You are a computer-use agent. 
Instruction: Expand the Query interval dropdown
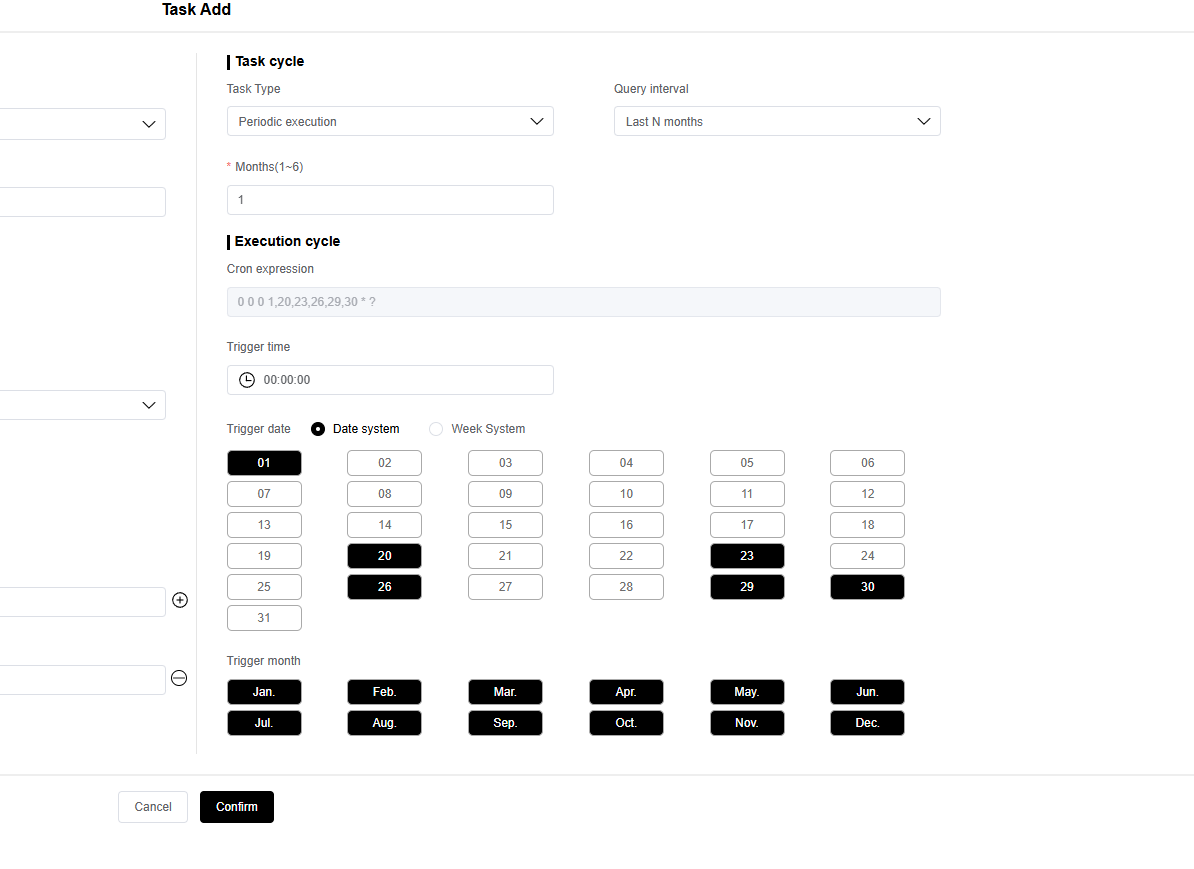[777, 121]
